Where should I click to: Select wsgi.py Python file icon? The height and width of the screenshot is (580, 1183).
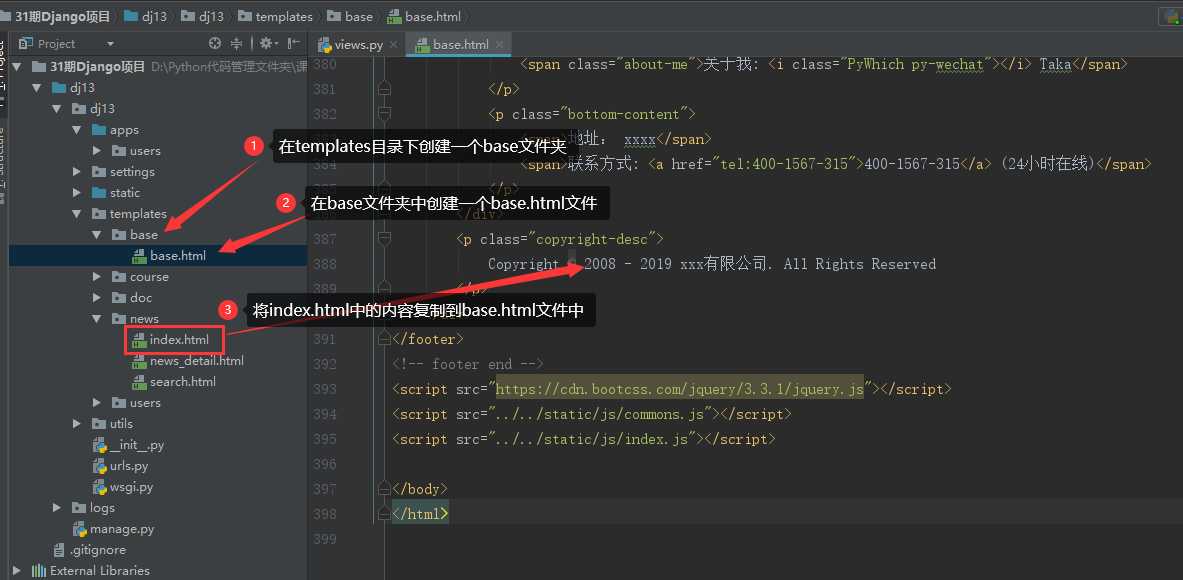point(99,487)
